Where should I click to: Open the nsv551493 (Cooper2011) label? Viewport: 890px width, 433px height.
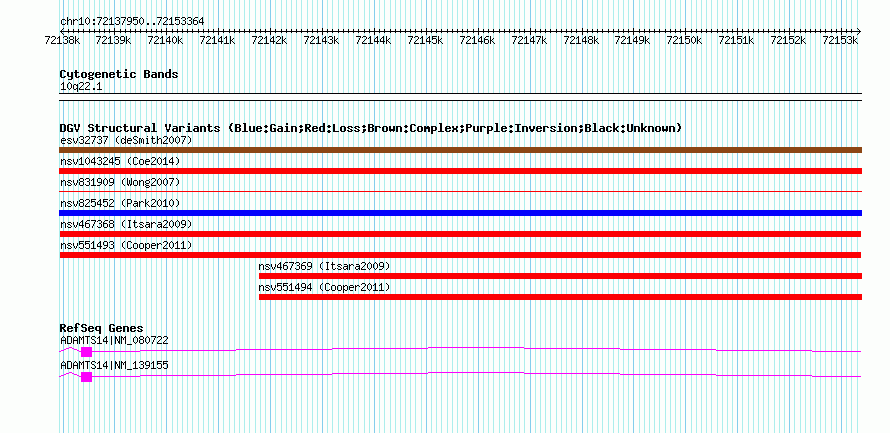pos(126,245)
